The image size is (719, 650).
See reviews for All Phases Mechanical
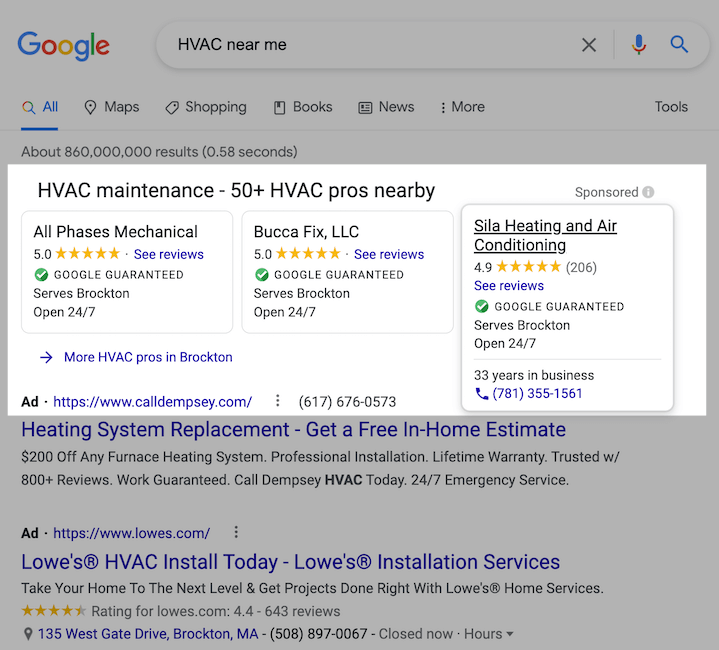click(169, 254)
